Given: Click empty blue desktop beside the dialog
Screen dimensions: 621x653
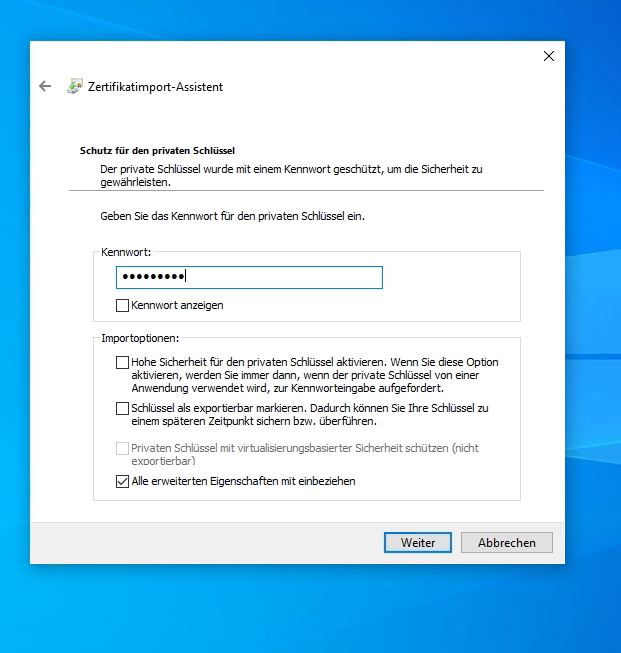Looking at the screenshot, I should (x=590, y=300).
